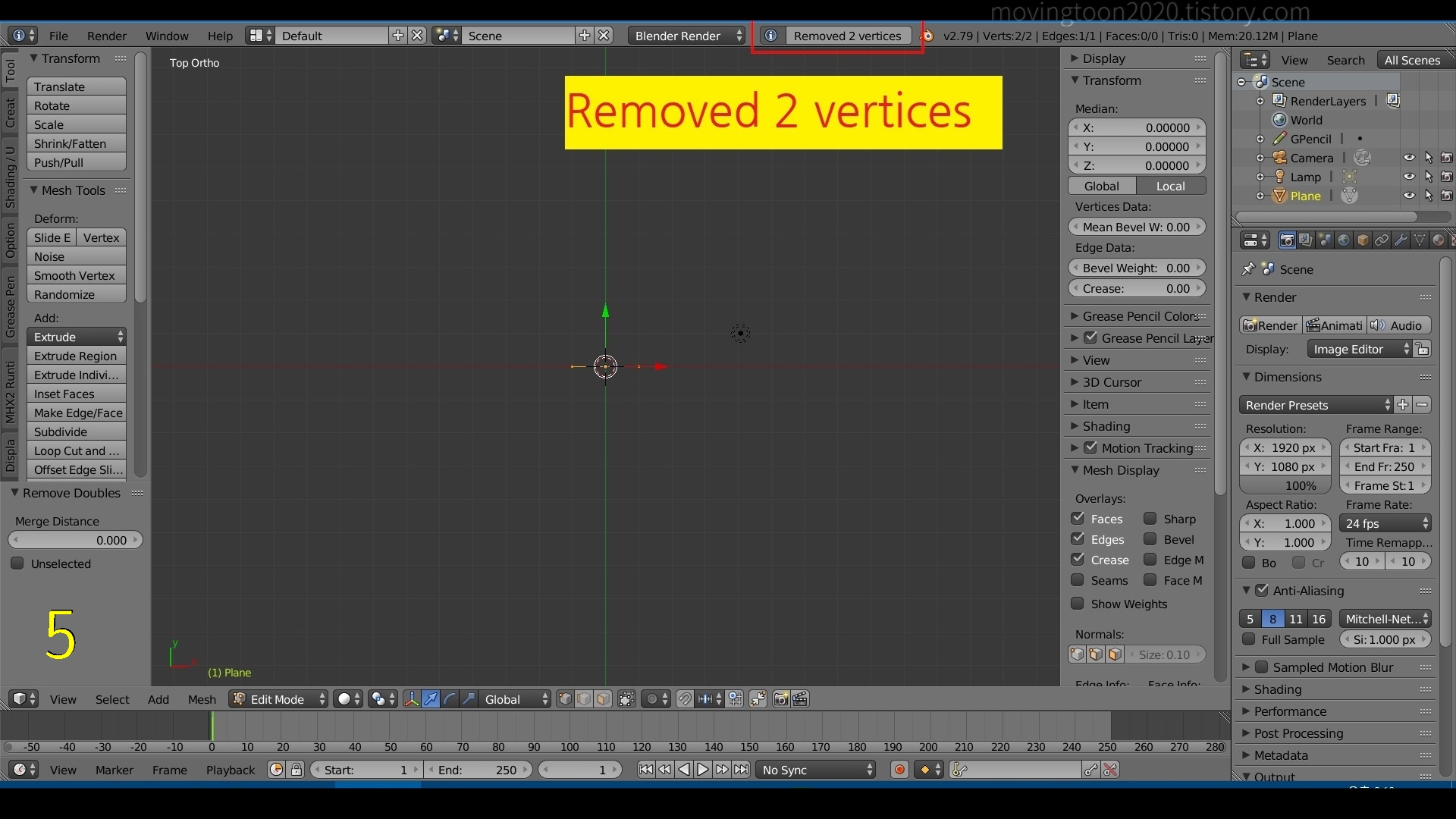
Task: Click the Render image button
Action: pyautogui.click(x=1271, y=325)
